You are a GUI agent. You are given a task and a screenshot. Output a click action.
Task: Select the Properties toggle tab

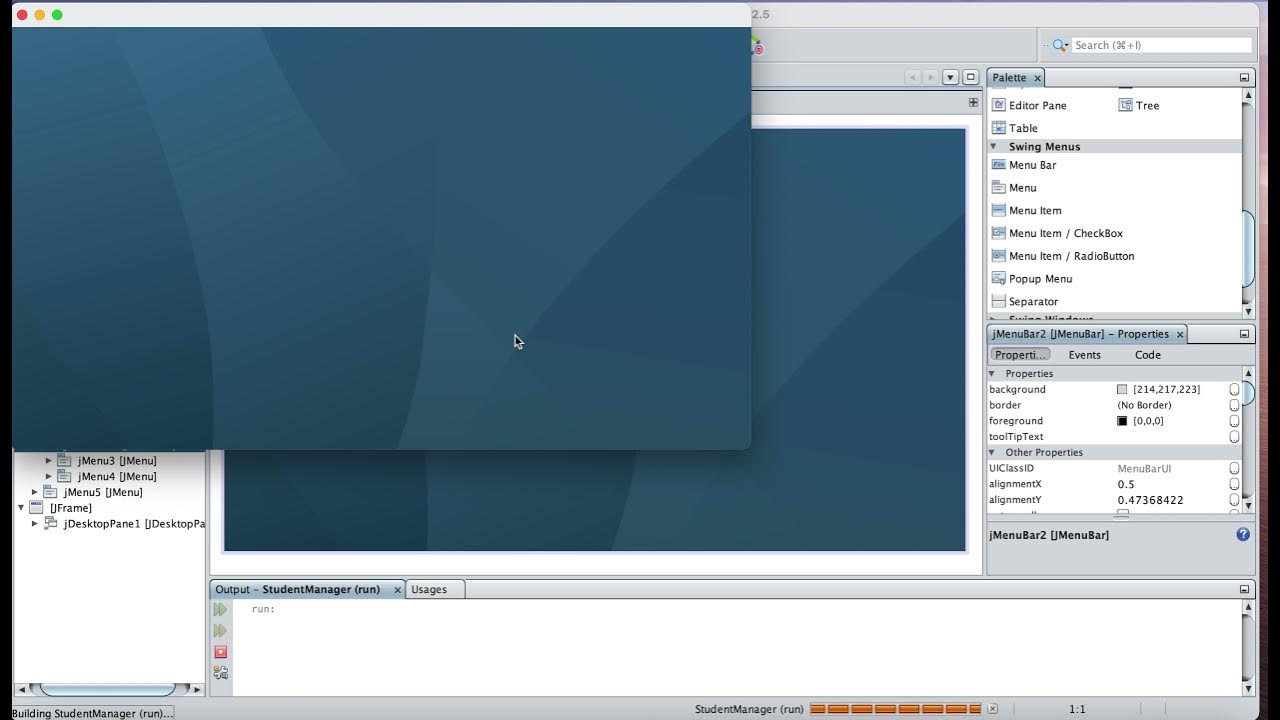point(1020,355)
